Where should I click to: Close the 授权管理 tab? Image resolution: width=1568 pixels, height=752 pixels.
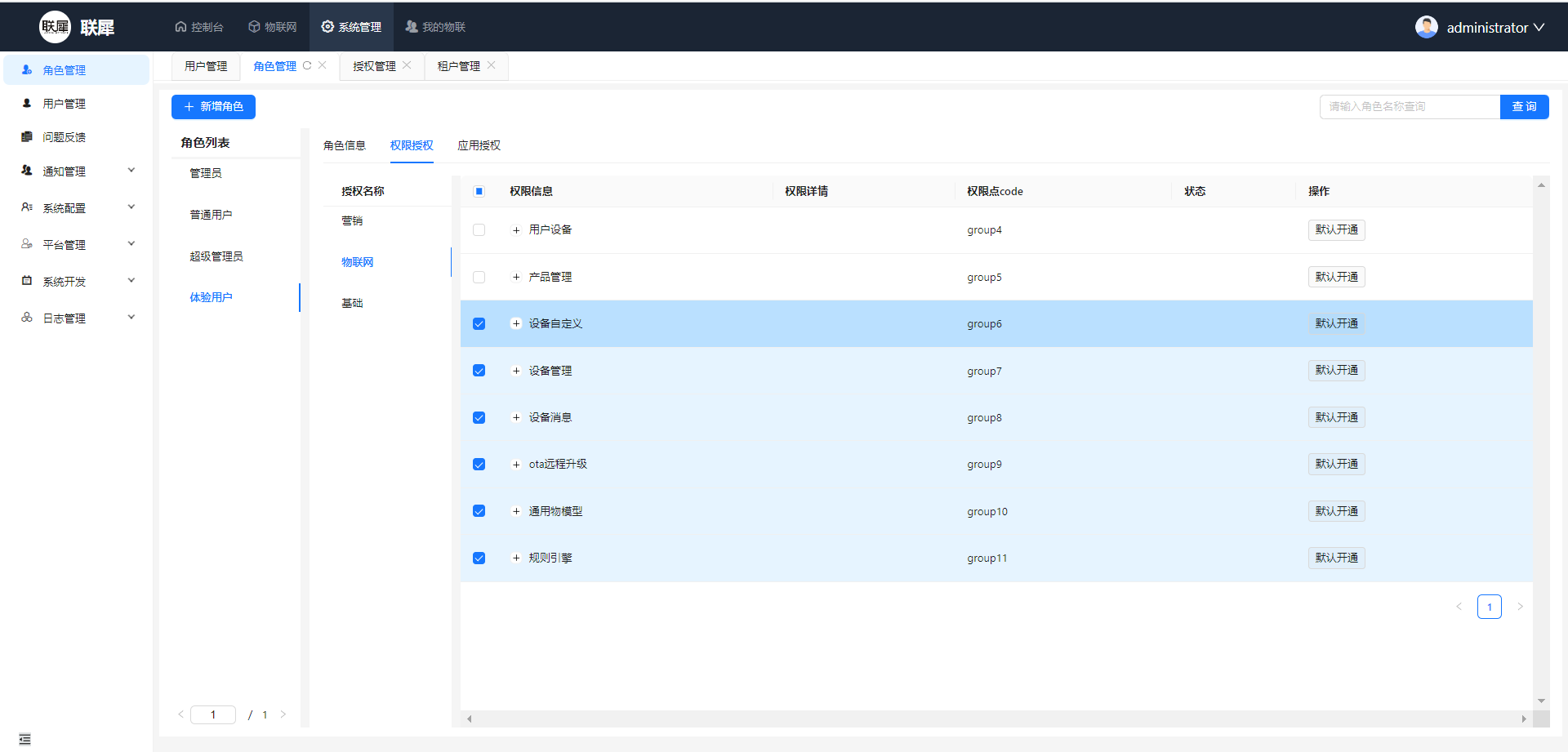(x=407, y=65)
